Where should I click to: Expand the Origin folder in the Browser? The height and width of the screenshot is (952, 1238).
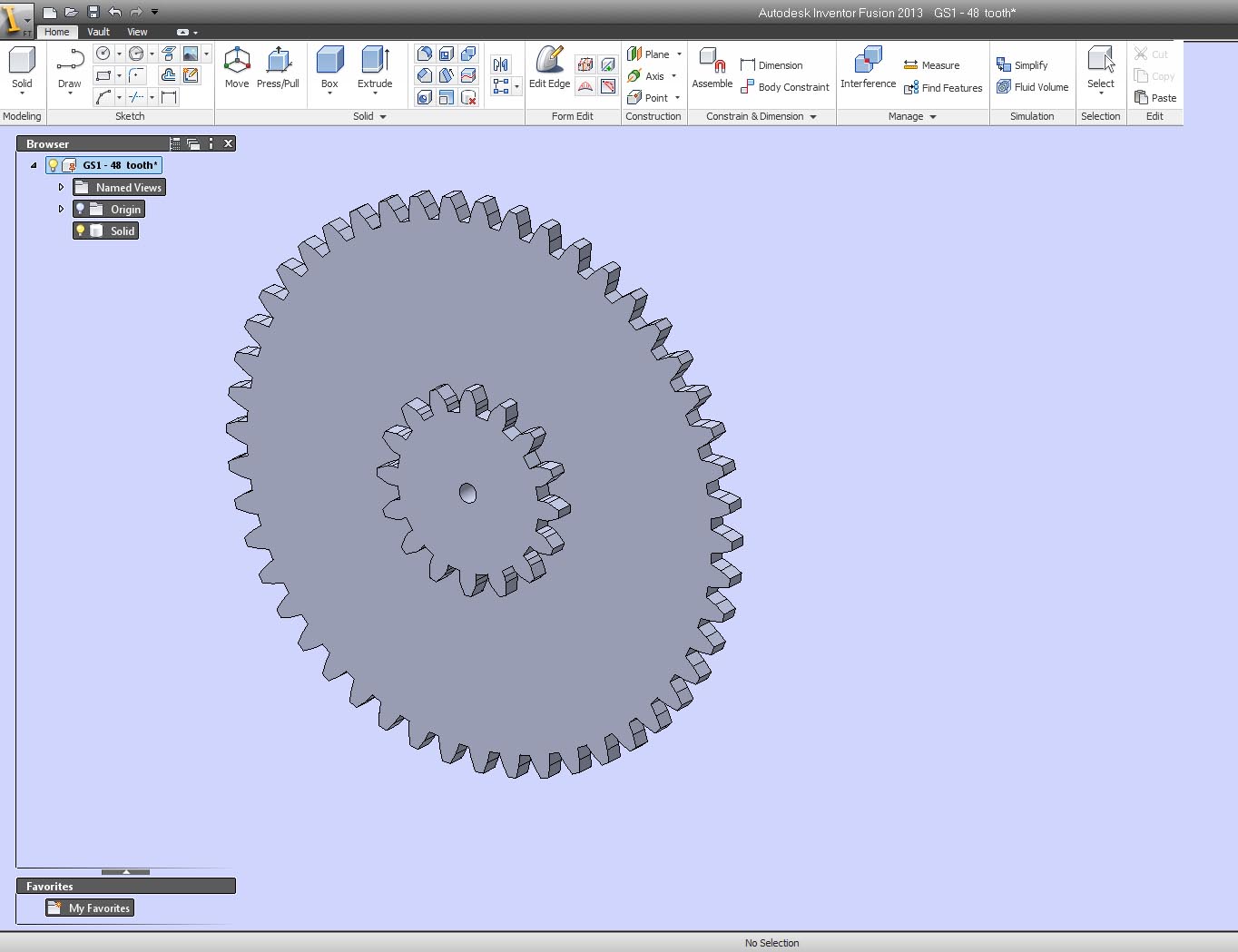tap(61, 209)
